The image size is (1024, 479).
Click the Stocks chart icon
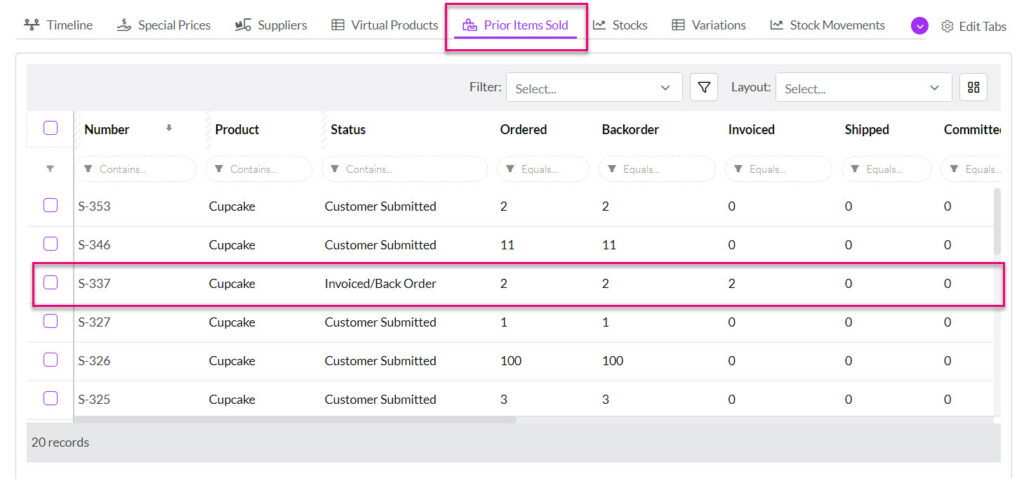[x=599, y=25]
